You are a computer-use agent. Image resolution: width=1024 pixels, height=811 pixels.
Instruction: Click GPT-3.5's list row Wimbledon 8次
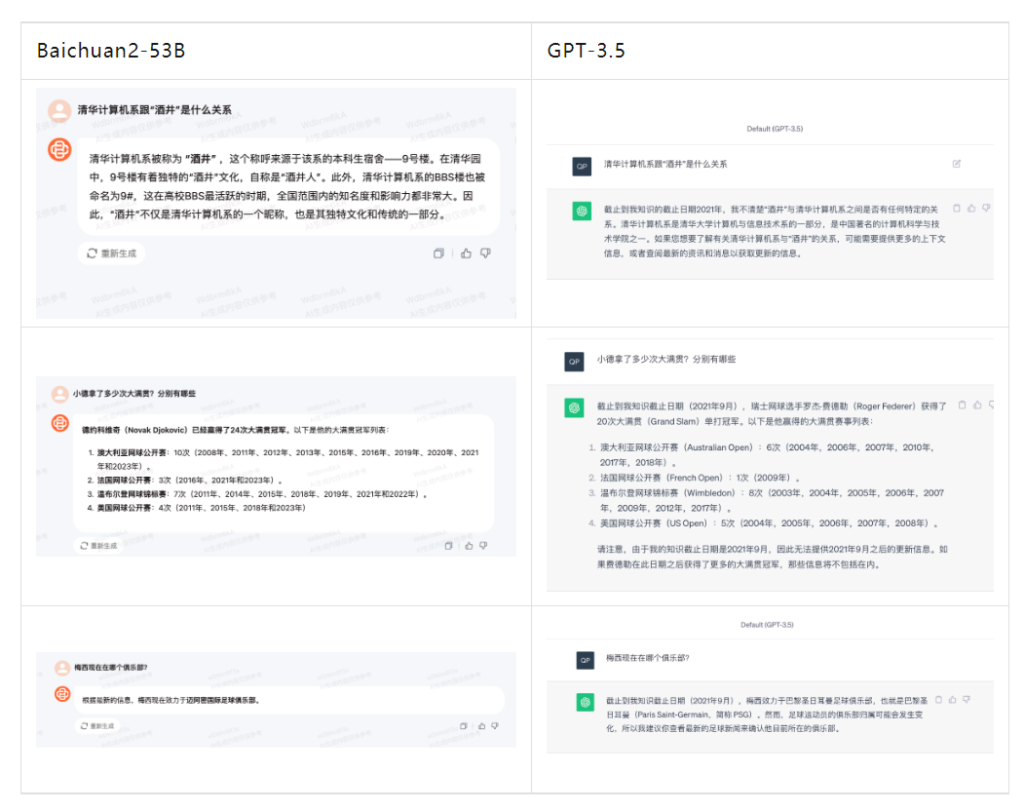coord(767,500)
